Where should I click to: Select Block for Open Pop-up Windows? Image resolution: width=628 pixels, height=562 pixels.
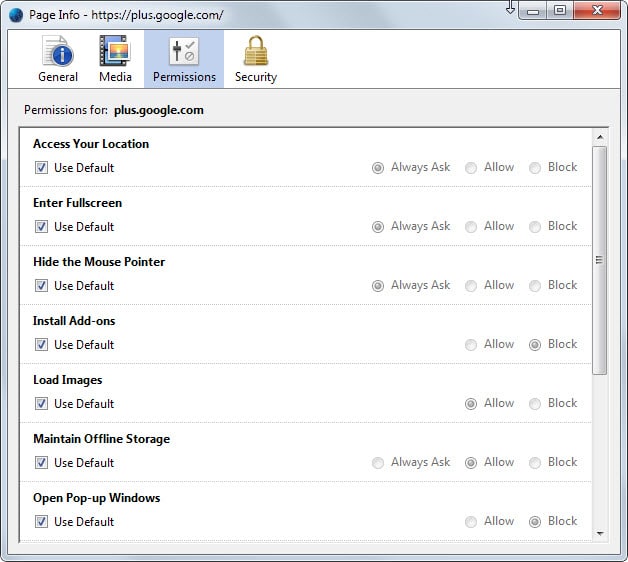[535, 522]
